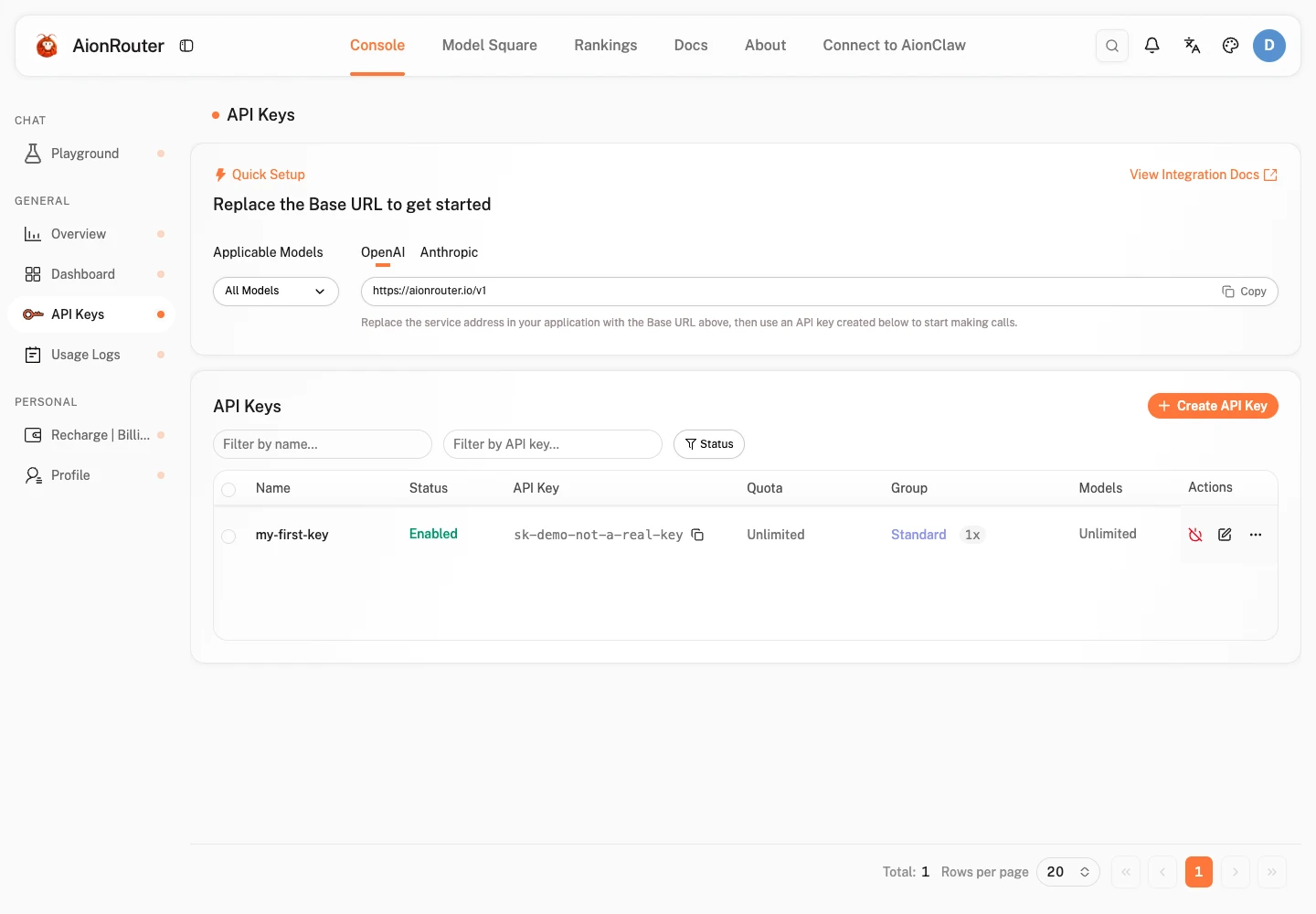The height and width of the screenshot is (914, 1316).
Task: Change rows per page from 20
Action: coord(1068,872)
